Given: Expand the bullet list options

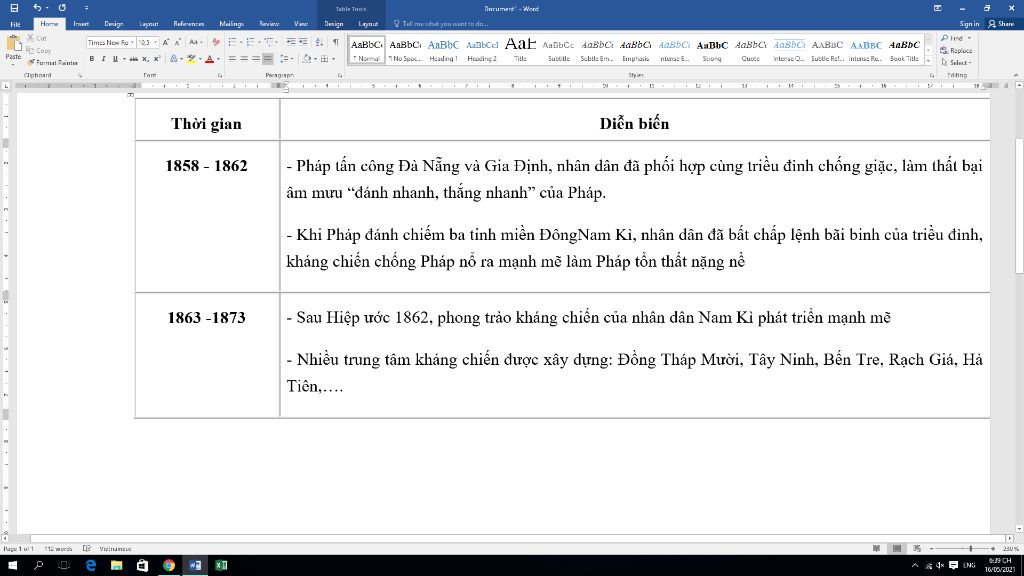Looking at the screenshot, I should click(x=241, y=42).
